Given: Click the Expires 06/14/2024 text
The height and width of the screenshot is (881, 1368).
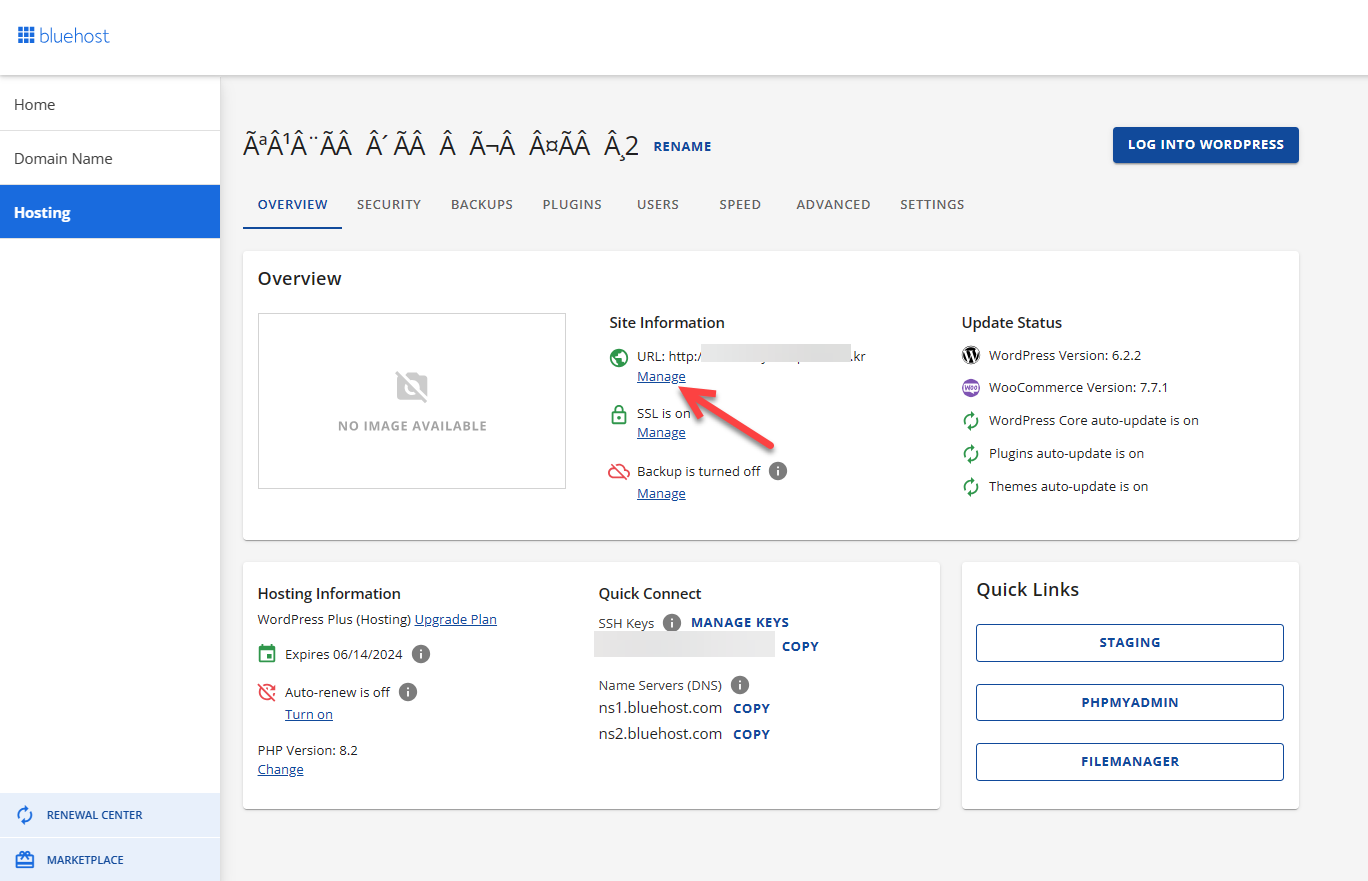Looking at the screenshot, I should tap(344, 654).
